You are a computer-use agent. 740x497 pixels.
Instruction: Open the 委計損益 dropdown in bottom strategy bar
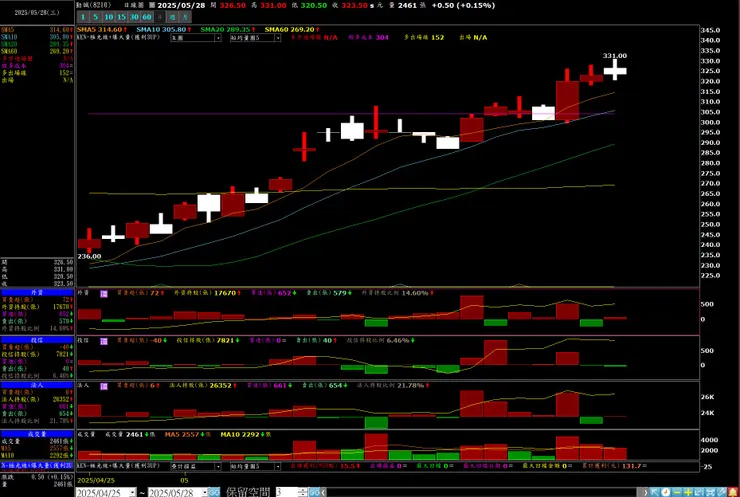(196, 466)
